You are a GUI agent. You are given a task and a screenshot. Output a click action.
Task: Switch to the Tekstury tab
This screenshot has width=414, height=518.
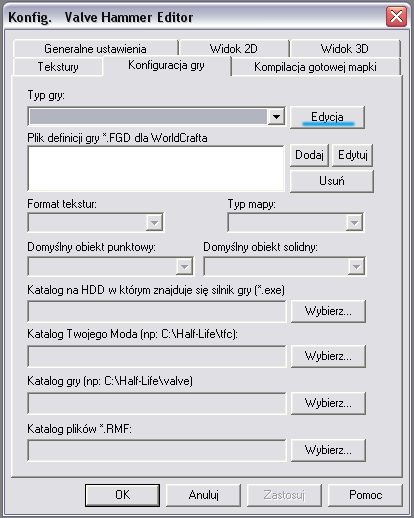click(58, 67)
